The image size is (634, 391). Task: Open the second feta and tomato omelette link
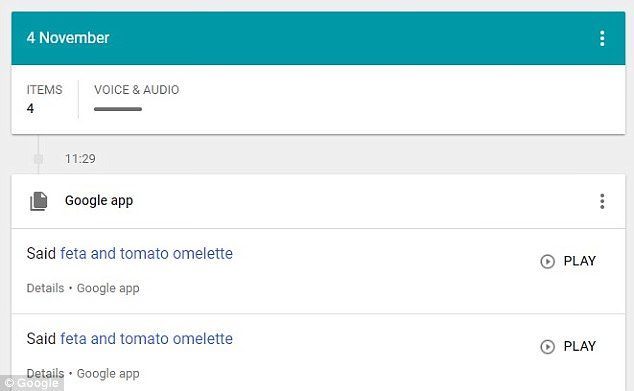pos(146,339)
